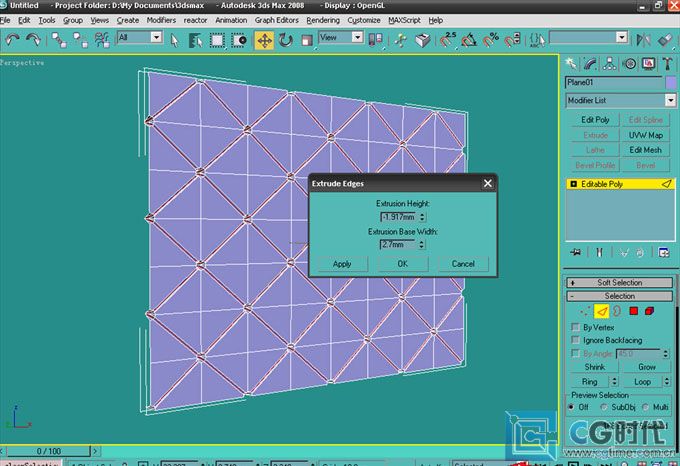Open the Hierarchy command panel tab

tap(610, 63)
